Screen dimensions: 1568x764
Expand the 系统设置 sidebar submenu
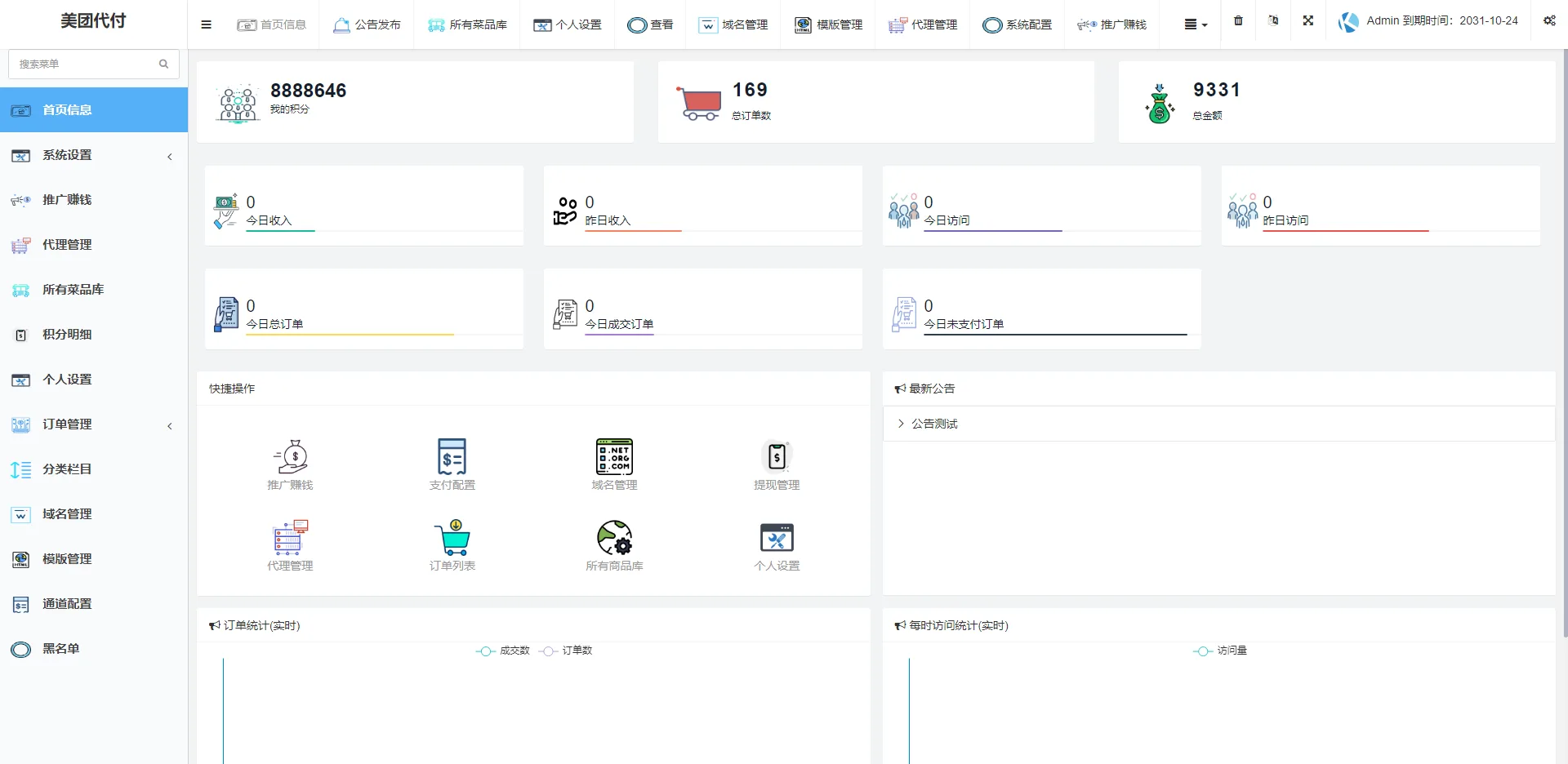pos(94,155)
